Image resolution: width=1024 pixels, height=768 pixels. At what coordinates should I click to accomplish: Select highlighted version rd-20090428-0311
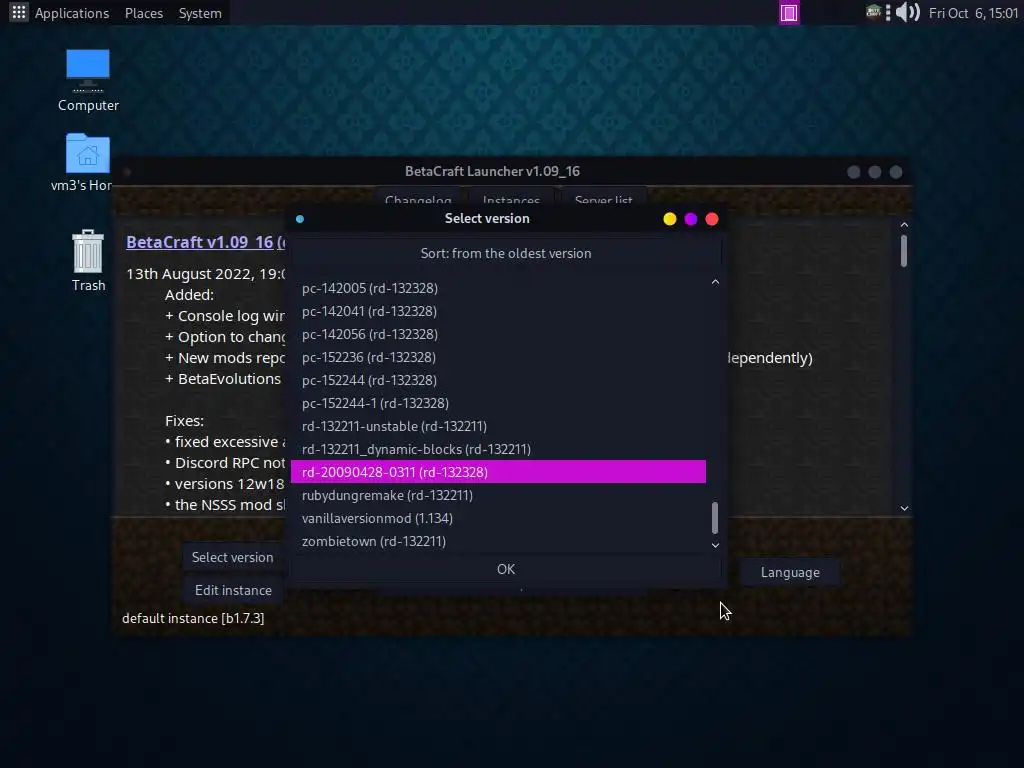[498, 472]
